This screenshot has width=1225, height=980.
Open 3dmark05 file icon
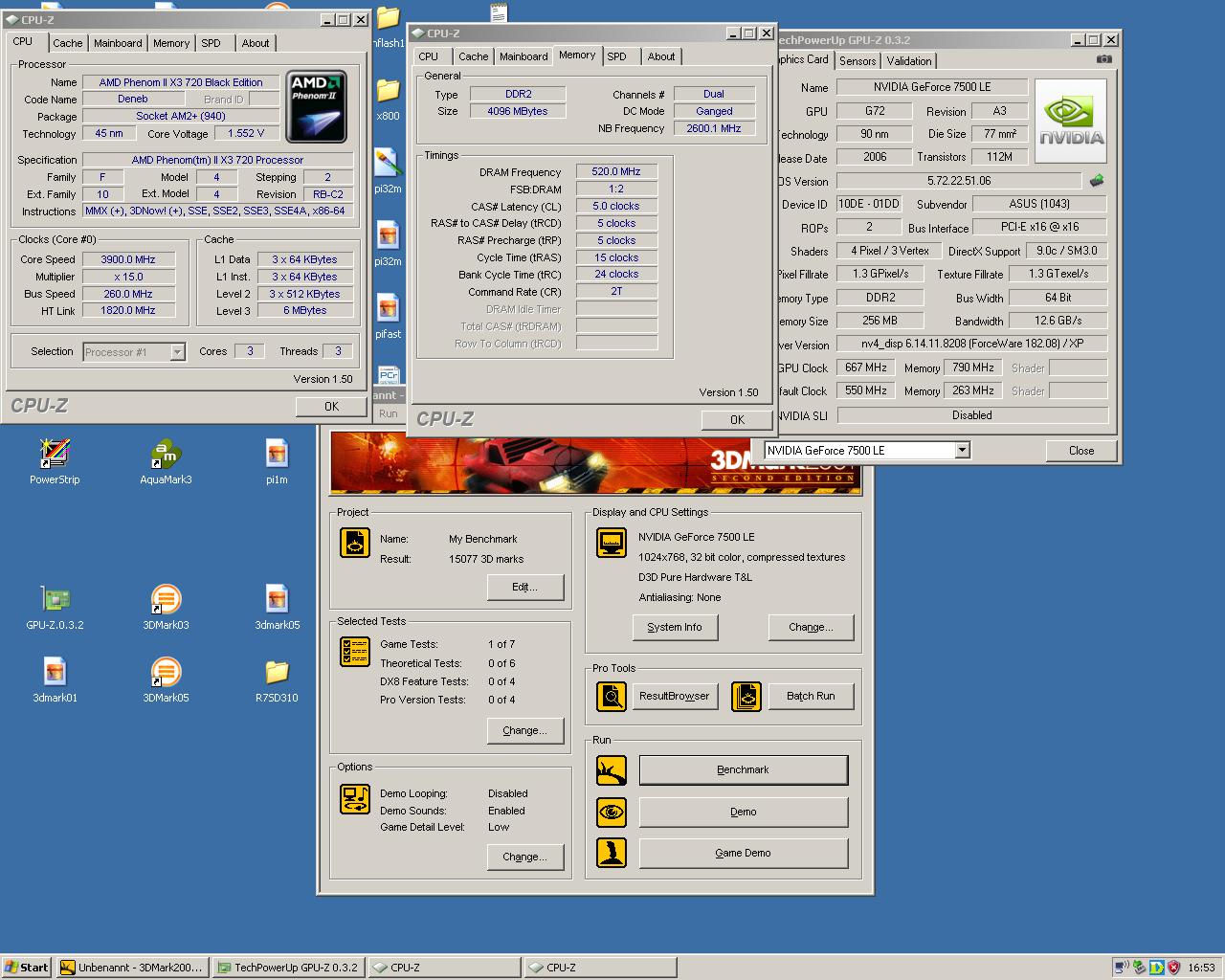(x=277, y=607)
